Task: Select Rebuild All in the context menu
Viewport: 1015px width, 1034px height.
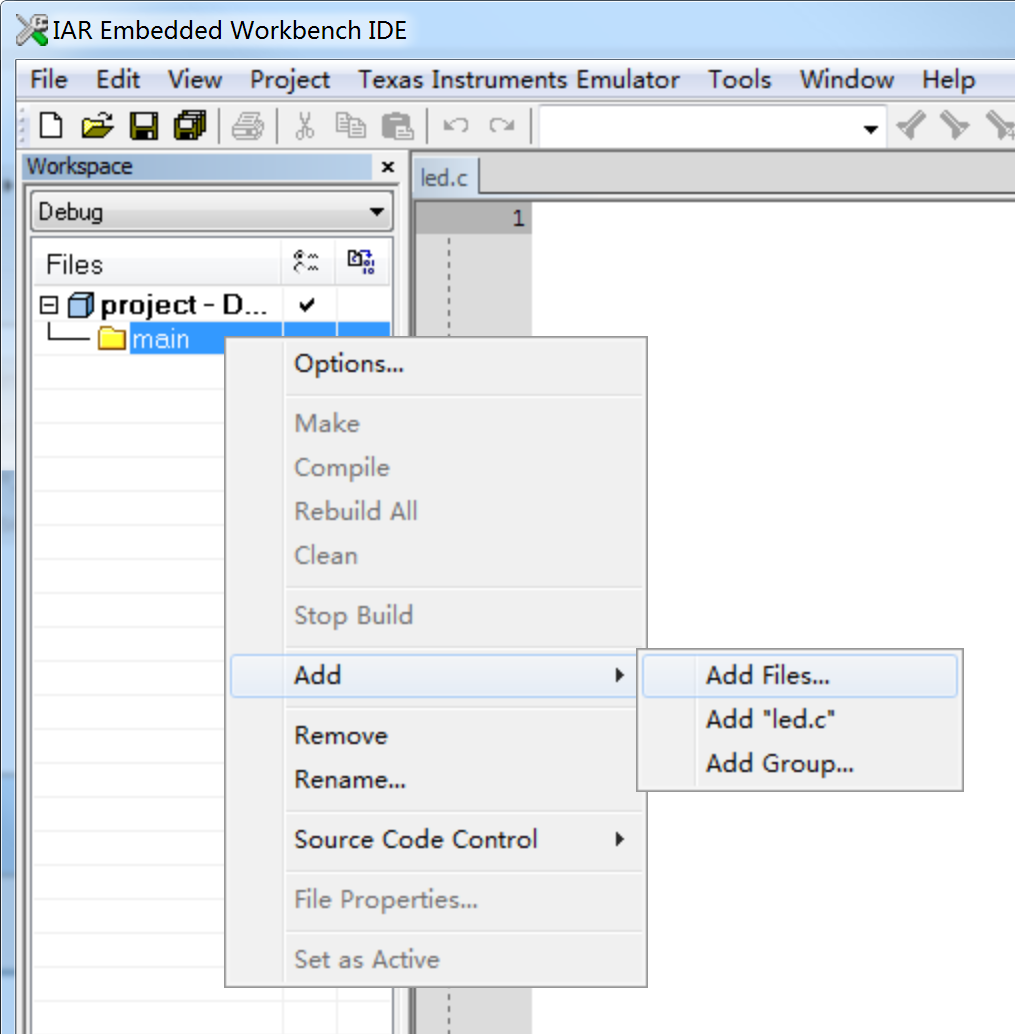Action: (x=435, y=511)
